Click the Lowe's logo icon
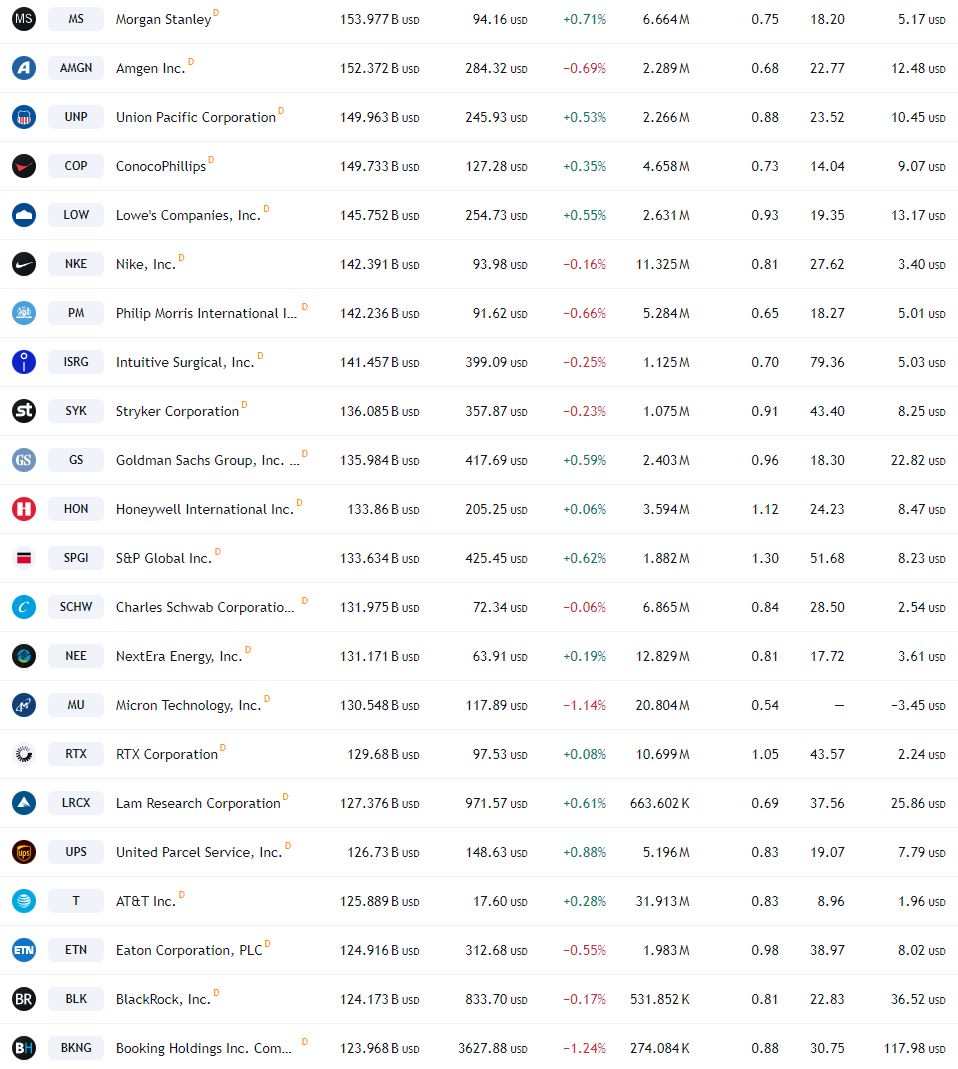 24,215
